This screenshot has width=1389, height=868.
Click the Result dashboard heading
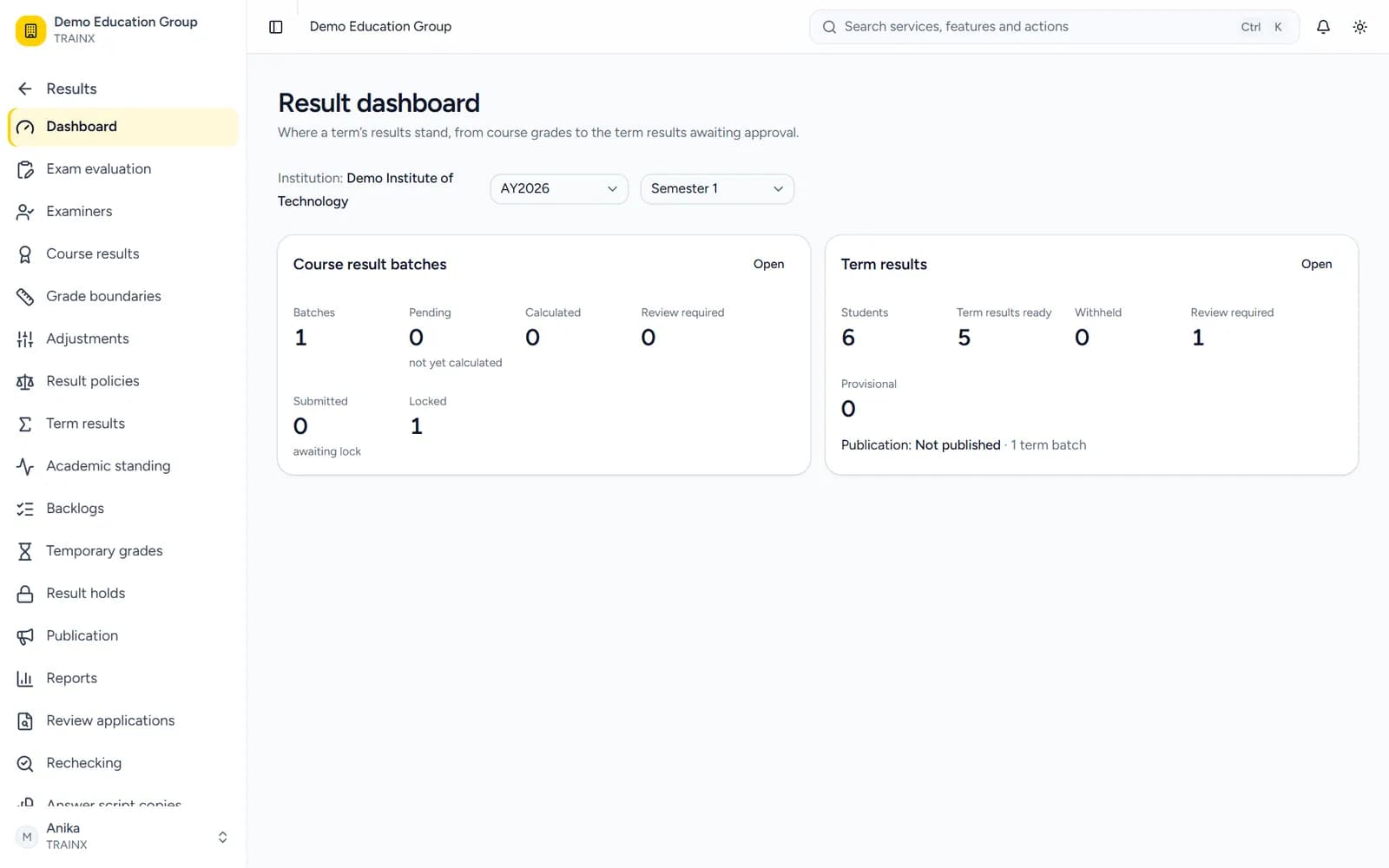pyautogui.click(x=379, y=103)
